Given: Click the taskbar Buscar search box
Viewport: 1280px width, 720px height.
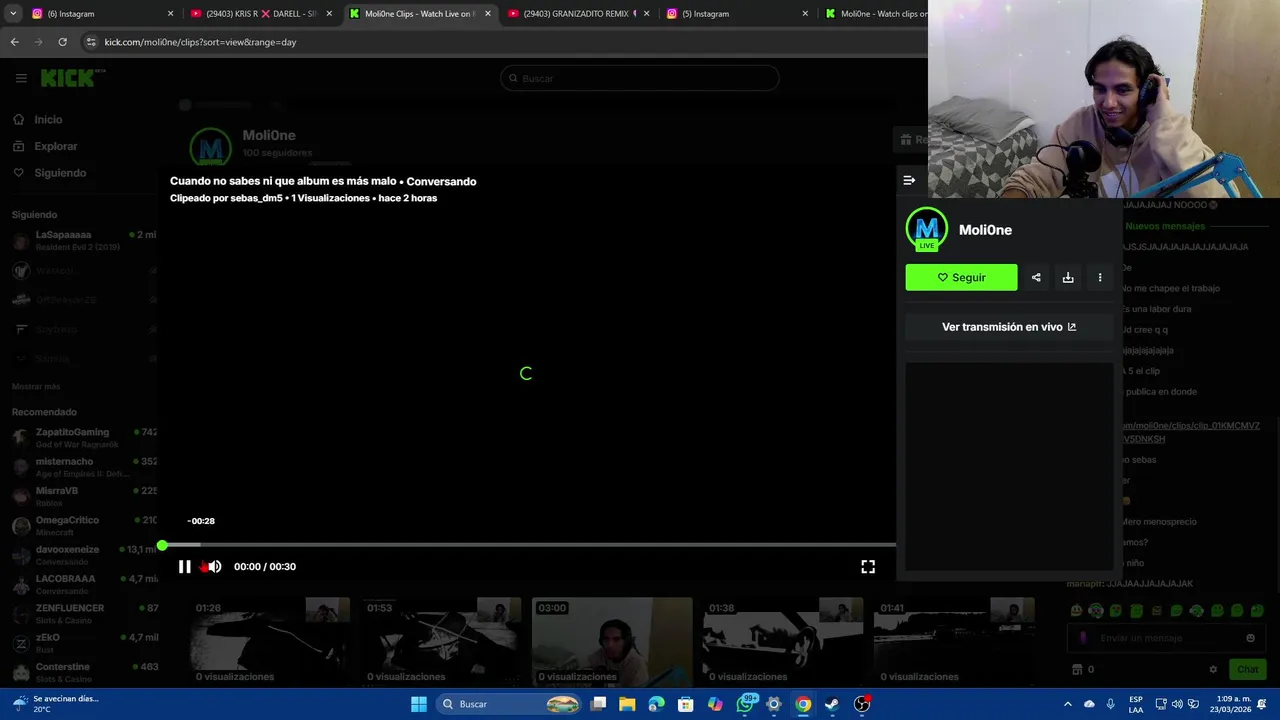Looking at the screenshot, I should (x=510, y=704).
